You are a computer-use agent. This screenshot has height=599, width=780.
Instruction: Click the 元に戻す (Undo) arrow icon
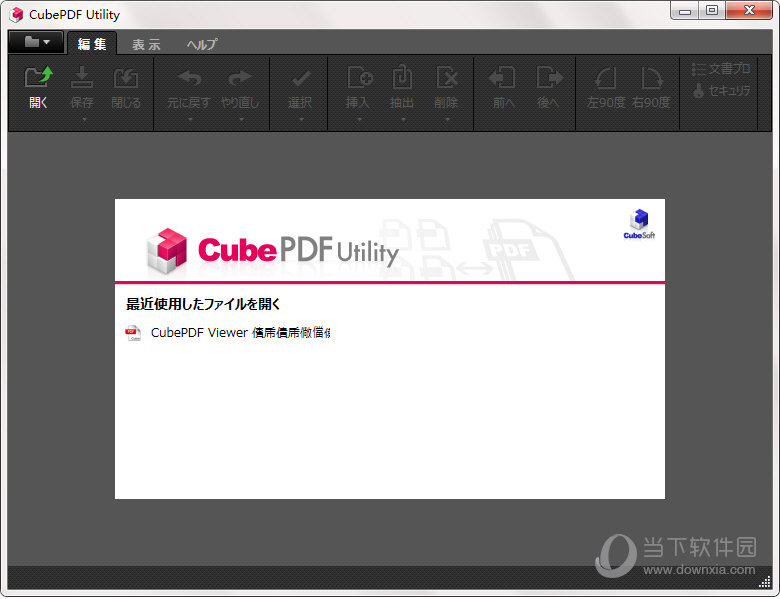[189, 78]
